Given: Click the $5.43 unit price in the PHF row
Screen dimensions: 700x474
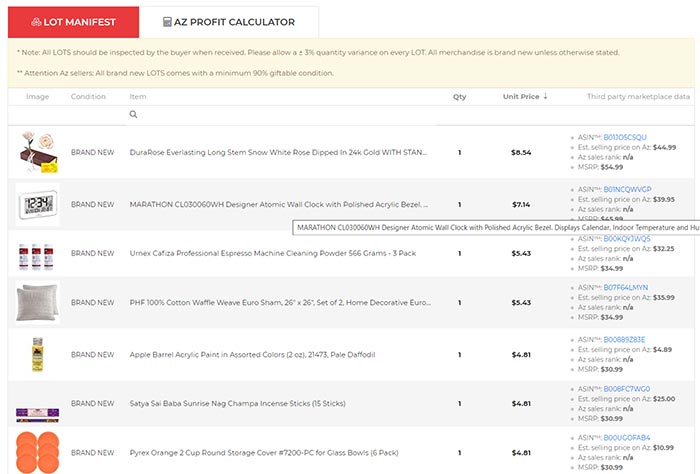Looking at the screenshot, I should [521, 303].
